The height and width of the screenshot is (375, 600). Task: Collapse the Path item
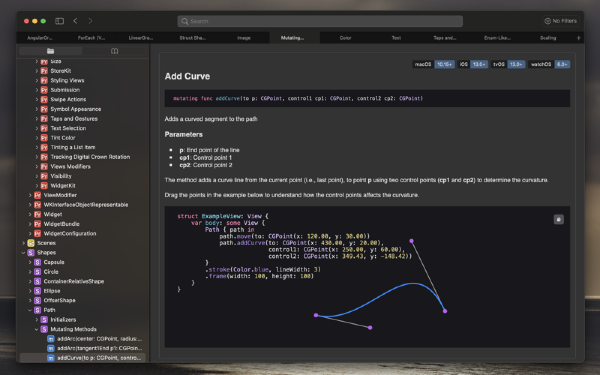click(x=30, y=310)
